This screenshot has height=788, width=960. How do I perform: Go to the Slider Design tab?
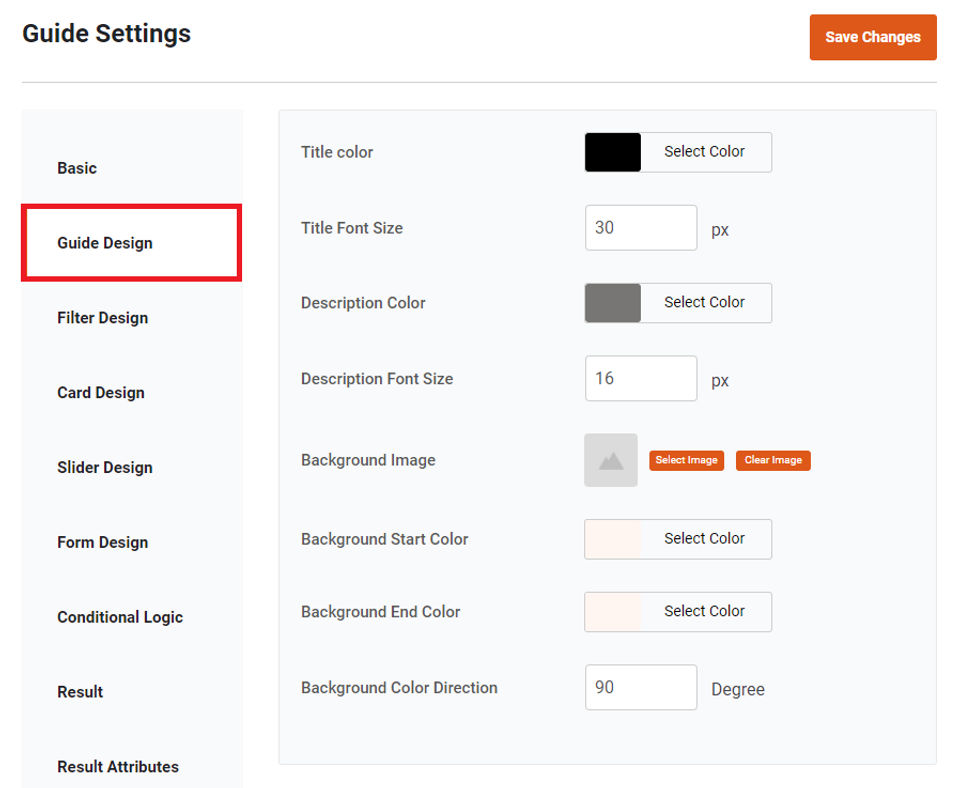click(x=105, y=467)
